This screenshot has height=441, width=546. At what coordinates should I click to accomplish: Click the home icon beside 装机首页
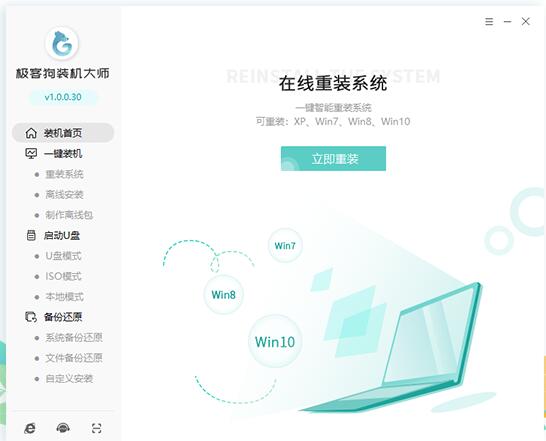click(x=31, y=133)
